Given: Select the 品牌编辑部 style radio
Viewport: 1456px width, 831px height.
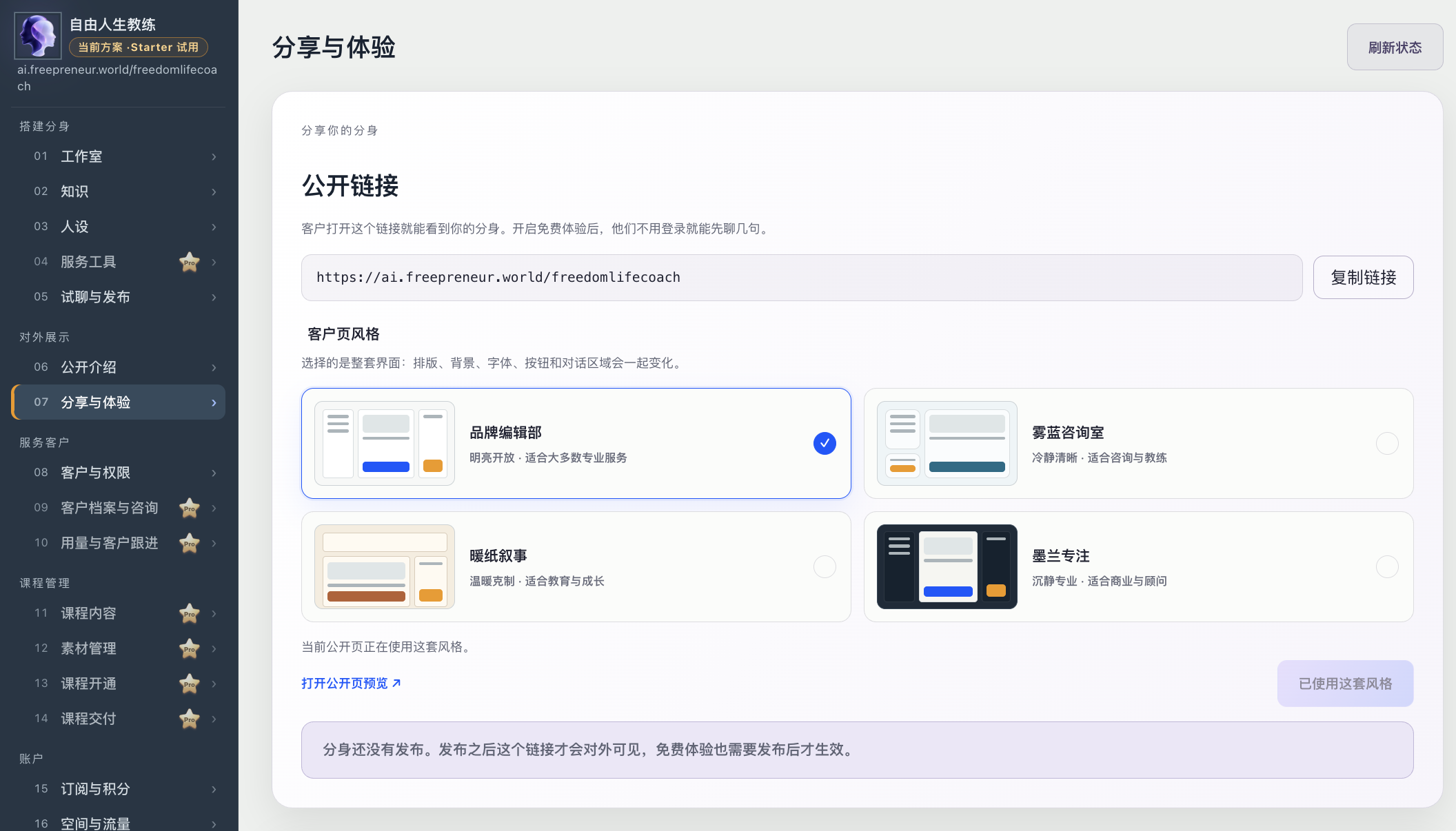Looking at the screenshot, I should coord(825,443).
